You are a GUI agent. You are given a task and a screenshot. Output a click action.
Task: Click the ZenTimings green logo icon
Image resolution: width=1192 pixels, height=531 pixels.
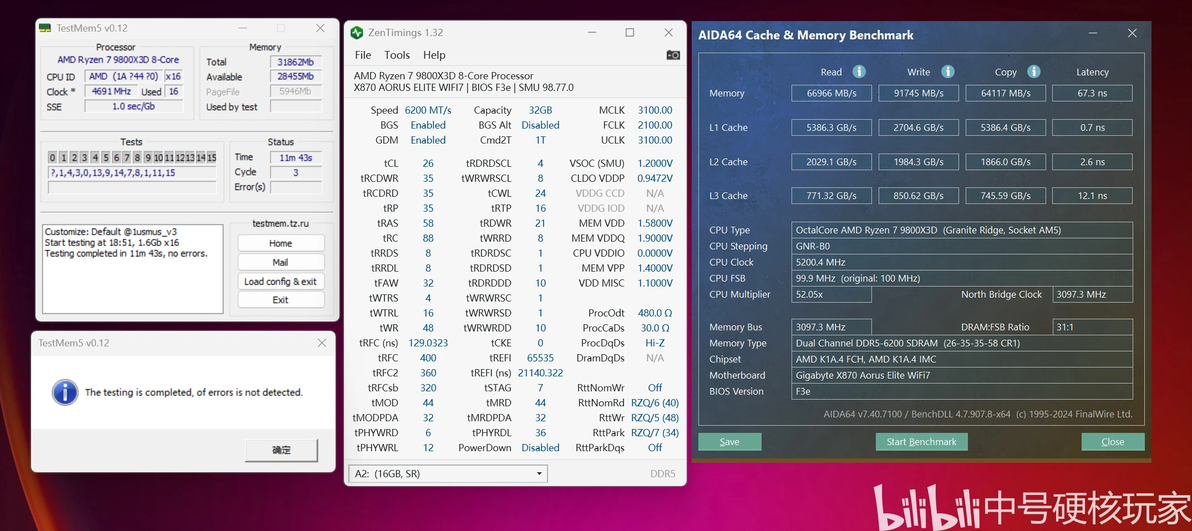(357, 33)
